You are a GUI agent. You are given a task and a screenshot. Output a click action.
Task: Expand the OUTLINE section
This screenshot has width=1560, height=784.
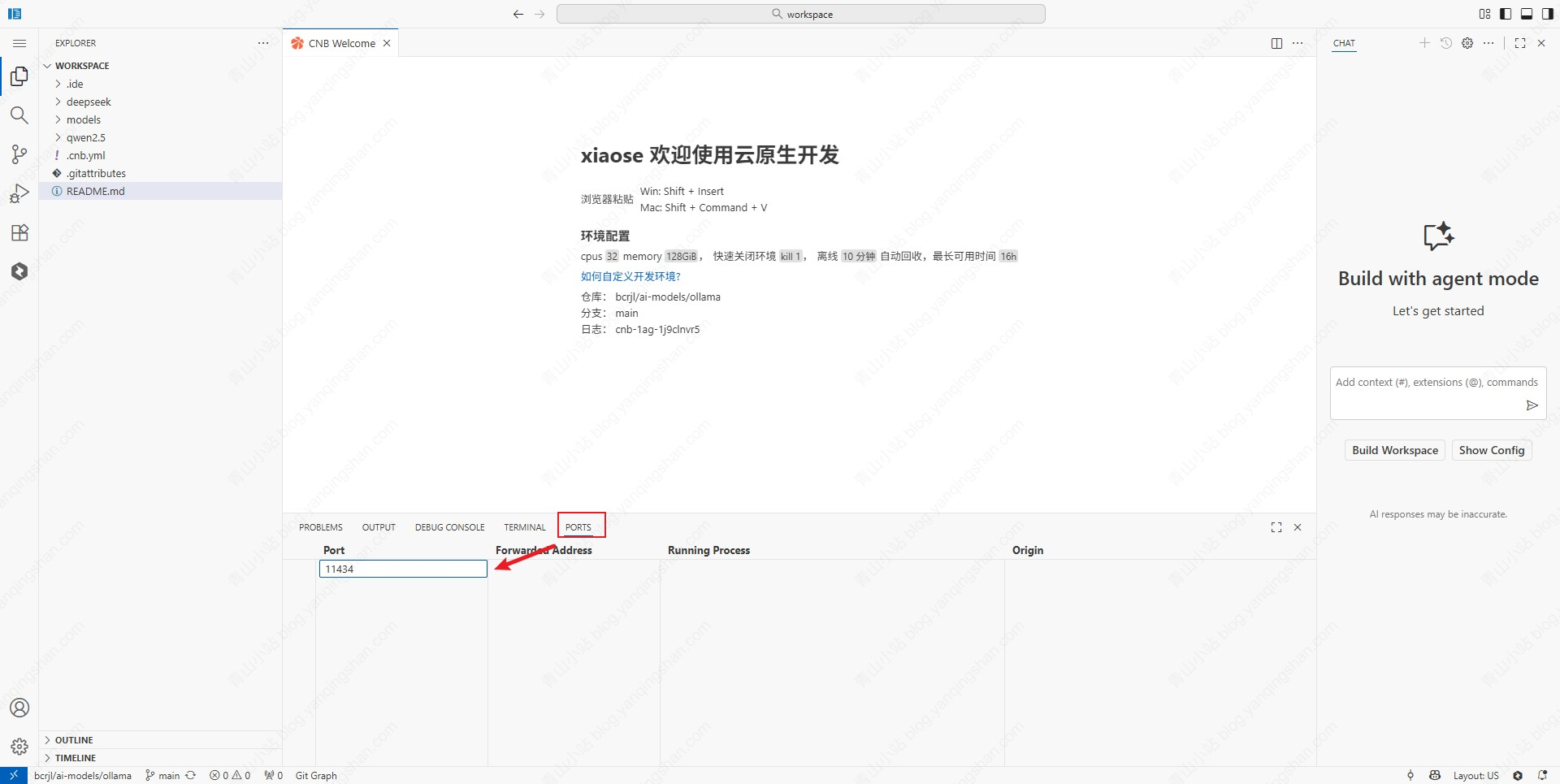click(x=74, y=740)
